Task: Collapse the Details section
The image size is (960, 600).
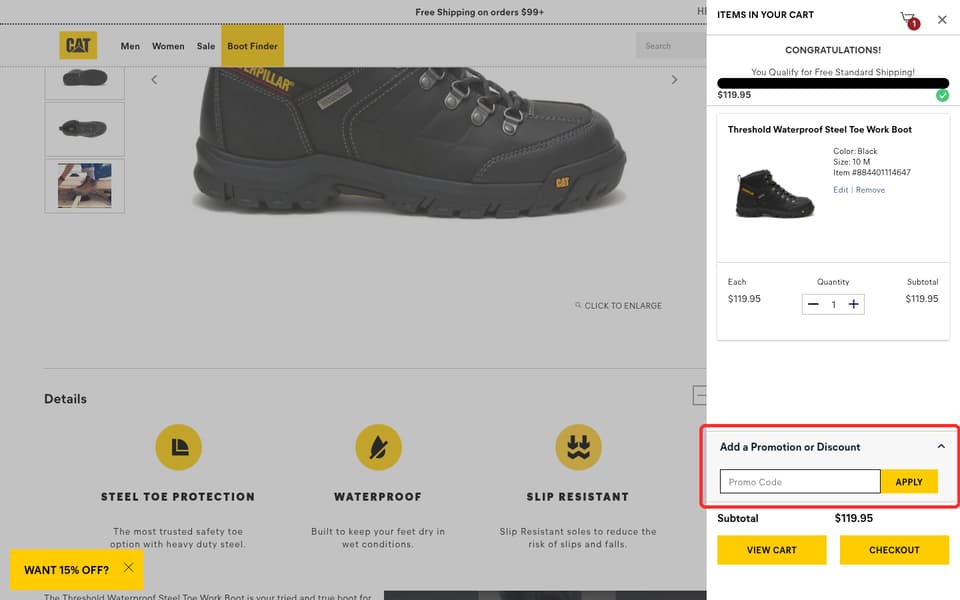Action: pos(699,396)
